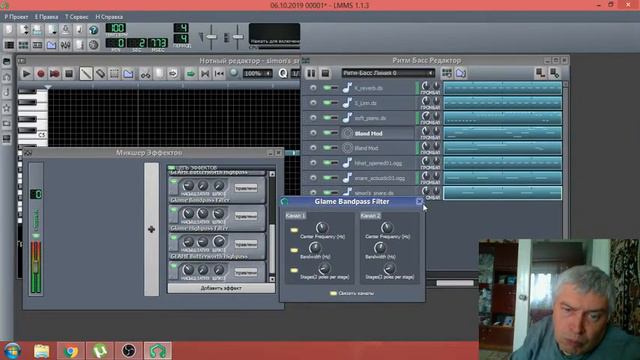Toggle the effects chain enable LED

point(171,167)
